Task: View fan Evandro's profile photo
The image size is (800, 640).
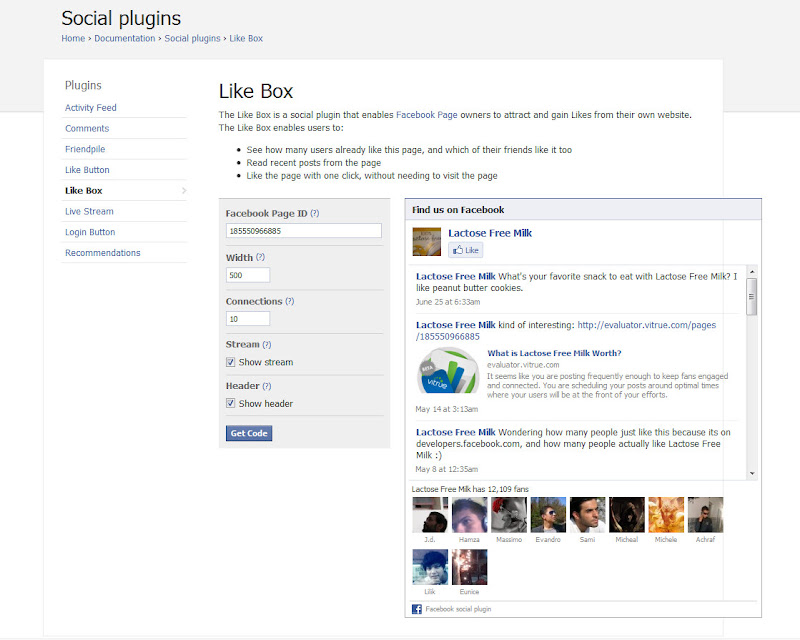Action: point(548,514)
